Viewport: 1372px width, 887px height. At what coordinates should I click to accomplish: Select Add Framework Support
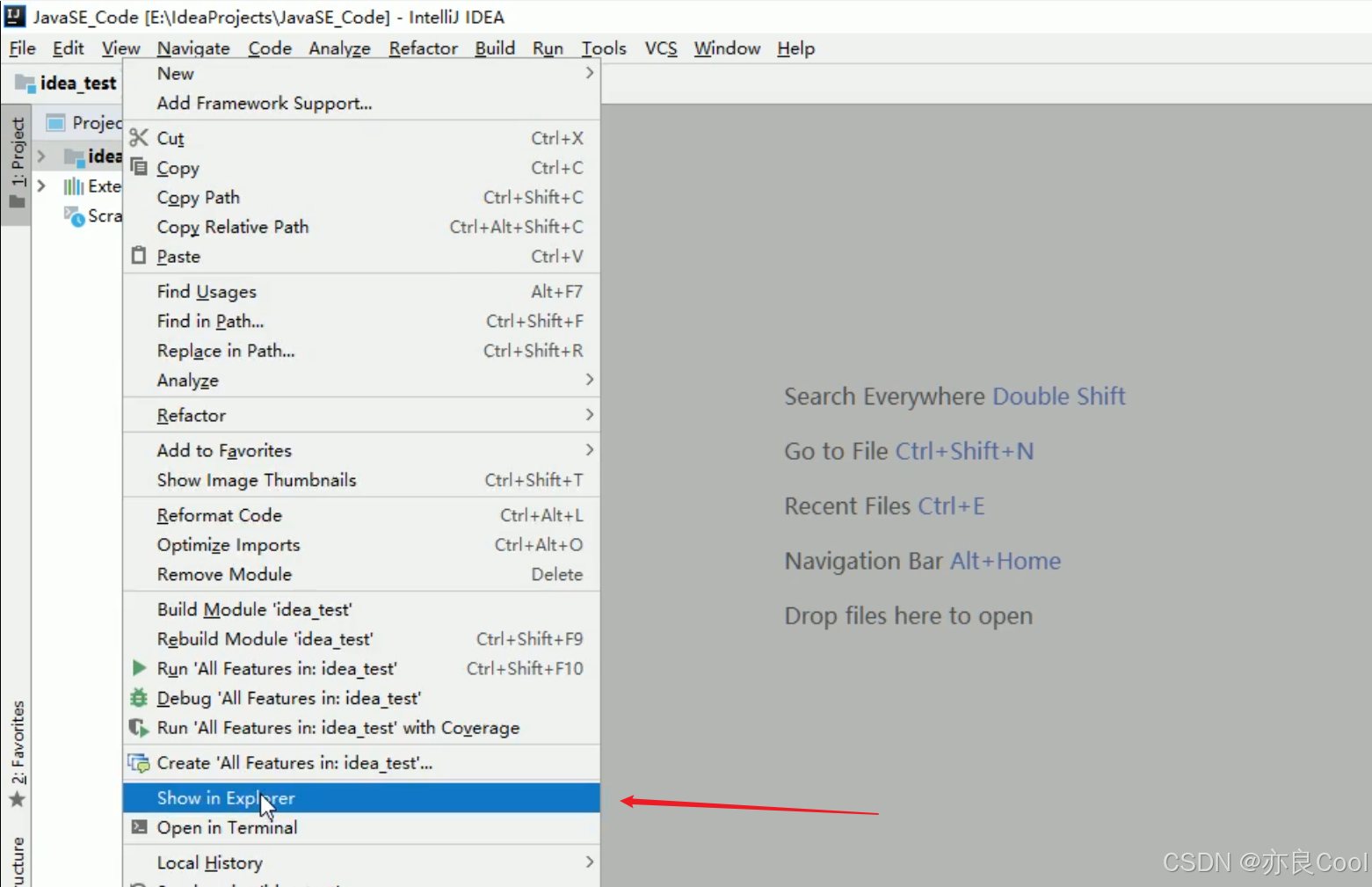tap(361, 103)
